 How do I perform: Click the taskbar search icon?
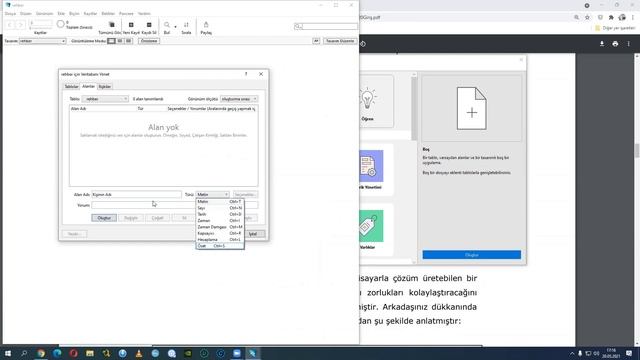click(x=24, y=353)
